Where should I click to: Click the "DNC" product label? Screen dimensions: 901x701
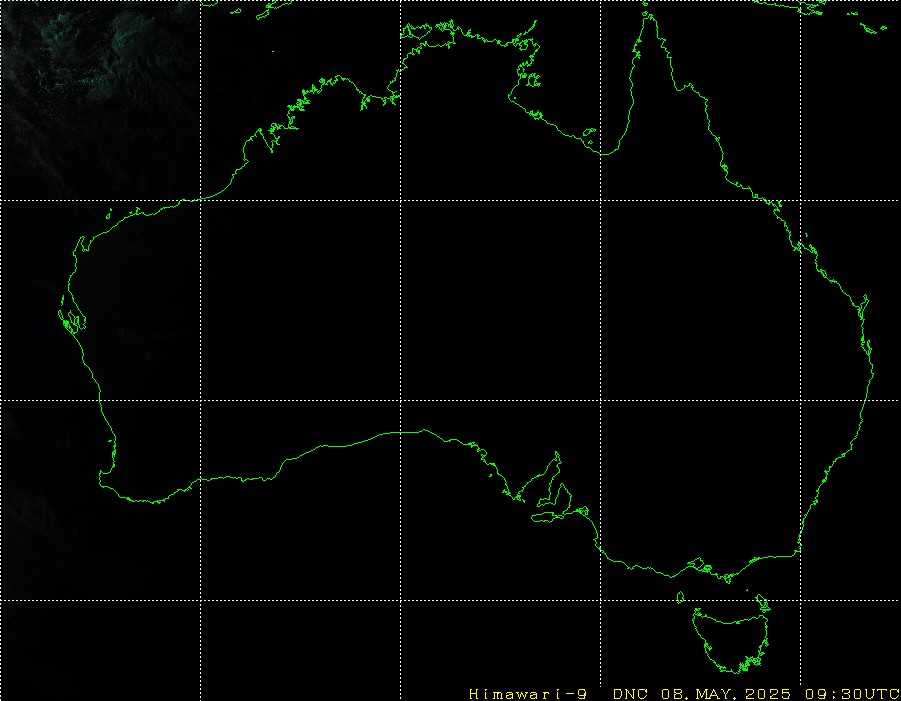(630, 694)
